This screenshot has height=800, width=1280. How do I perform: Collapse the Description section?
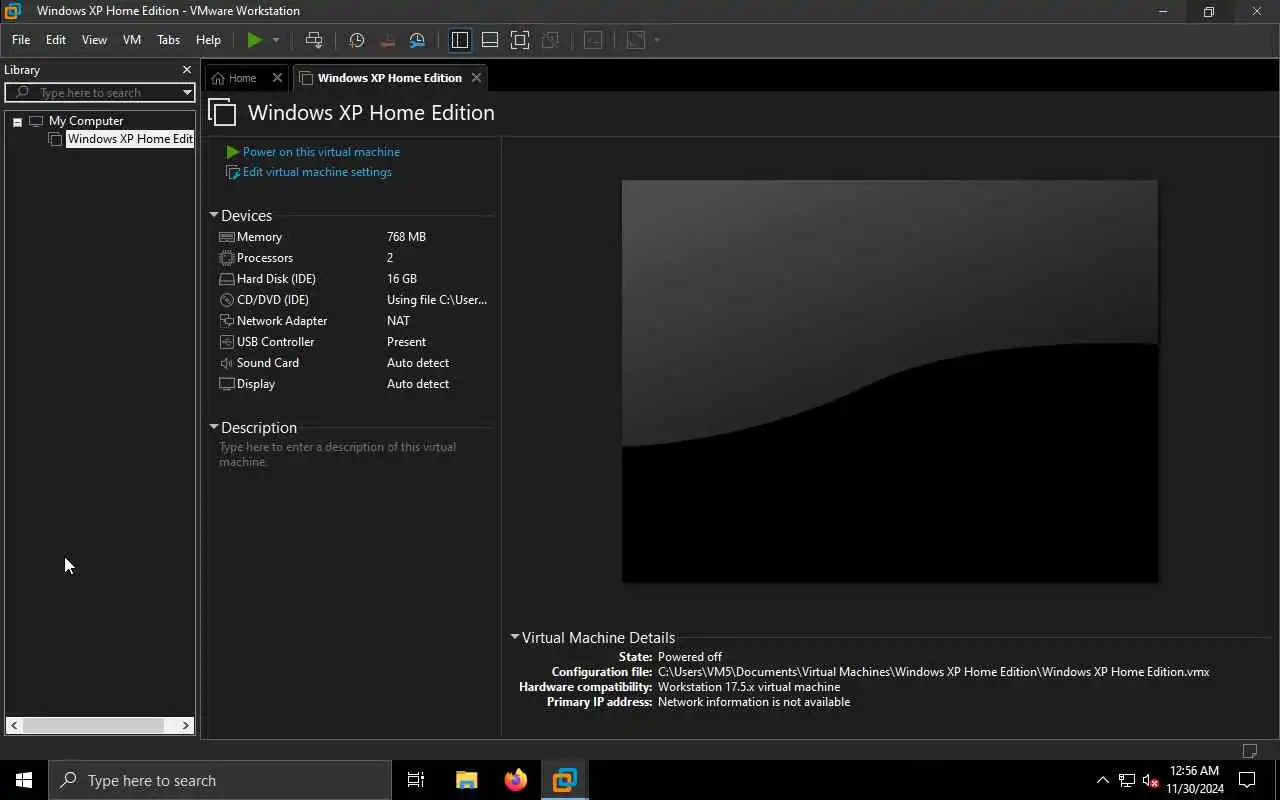(x=214, y=427)
